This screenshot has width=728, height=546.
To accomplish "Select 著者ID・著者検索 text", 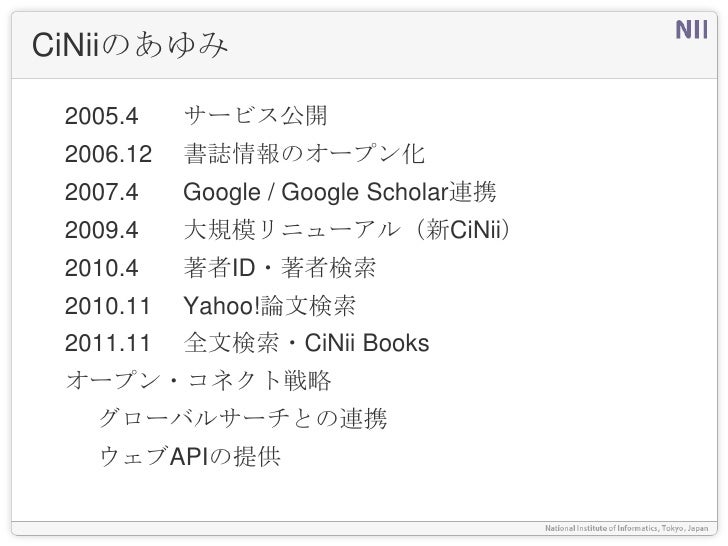I will coord(280,268).
